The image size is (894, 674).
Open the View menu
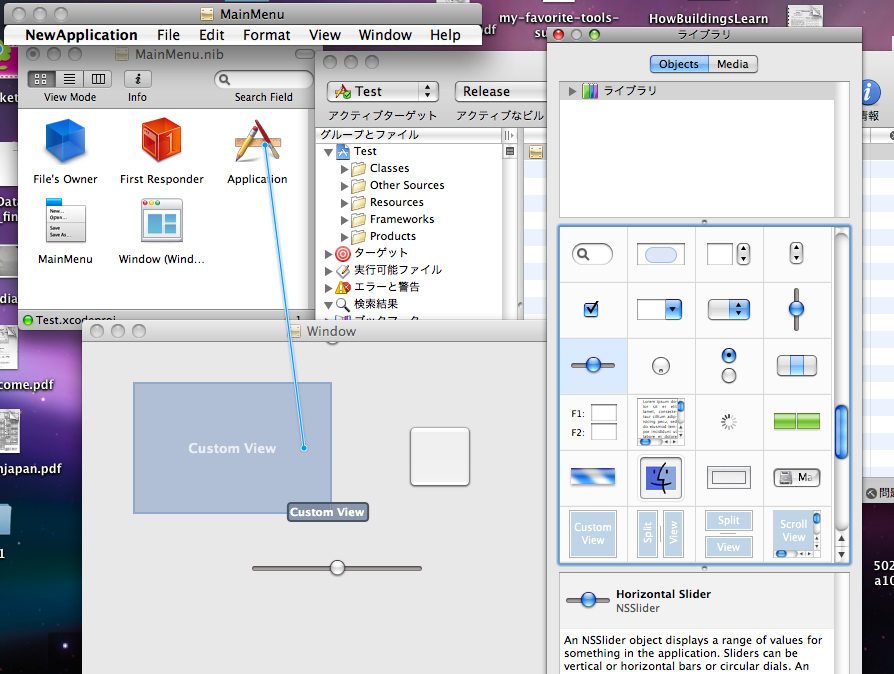(x=324, y=35)
